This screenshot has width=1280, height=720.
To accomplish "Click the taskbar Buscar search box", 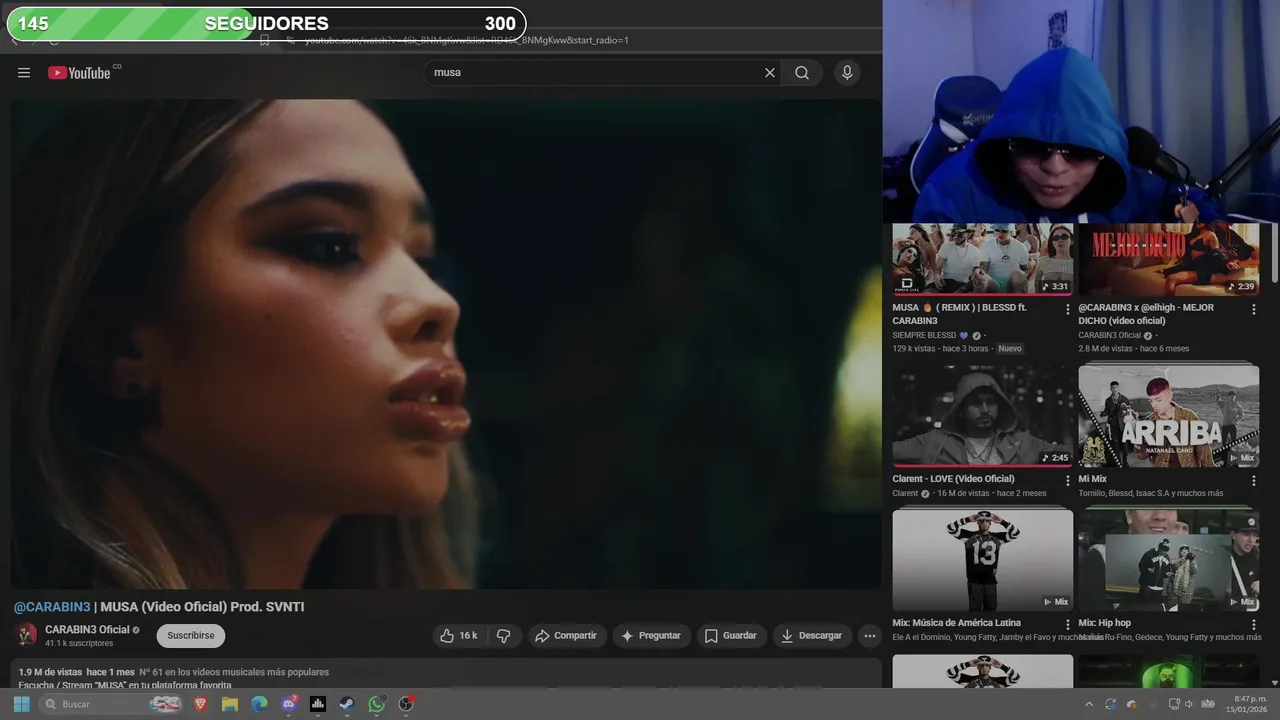I will (110, 704).
